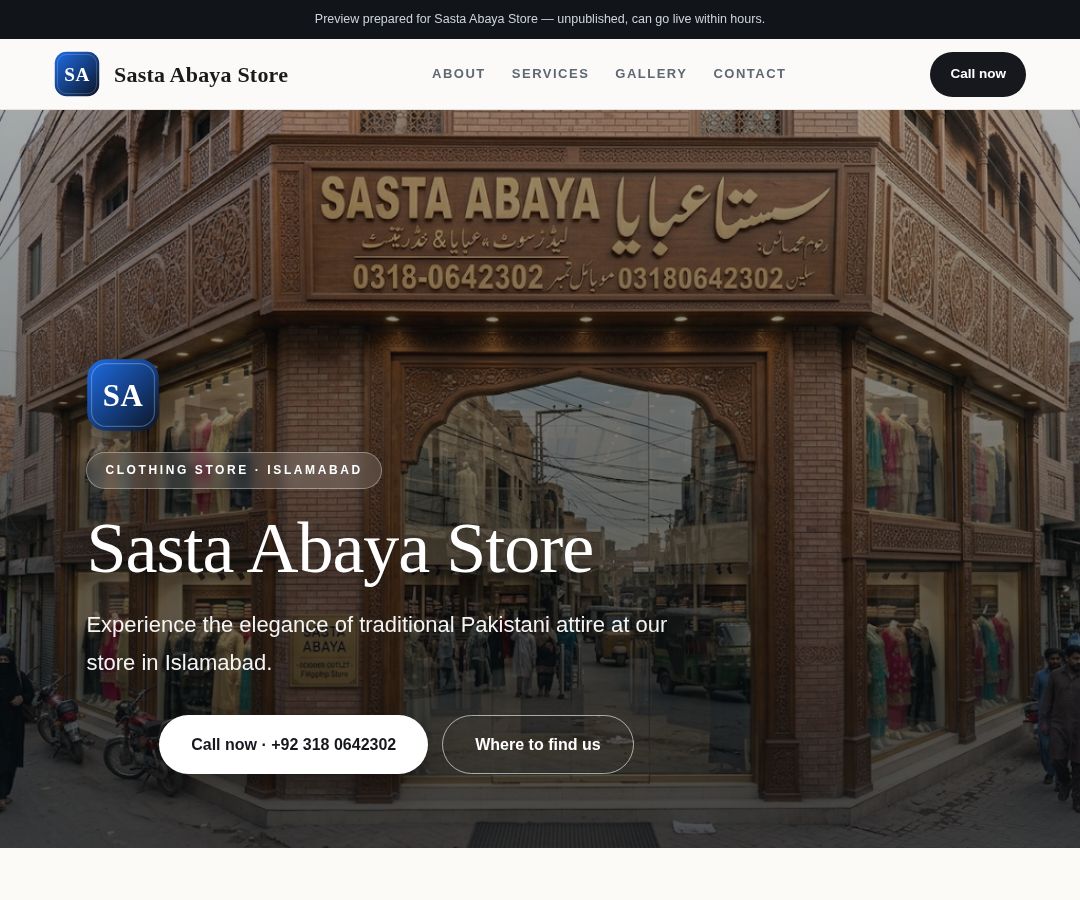The height and width of the screenshot is (900, 1080).
Task: Open the About nav item
Action: (x=458, y=74)
